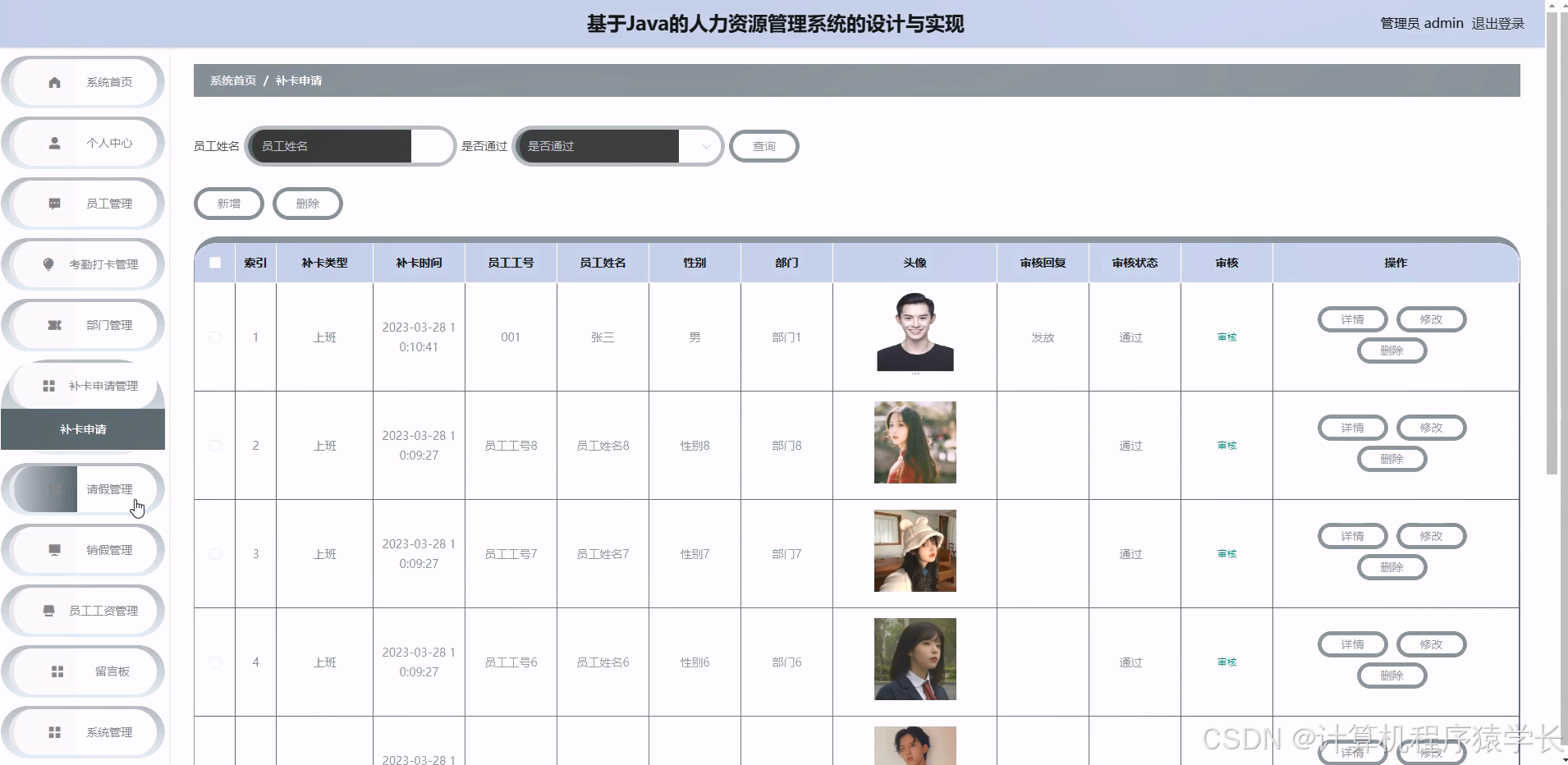
Task: Click the chat icon beside 员工管理
Action: (x=54, y=204)
